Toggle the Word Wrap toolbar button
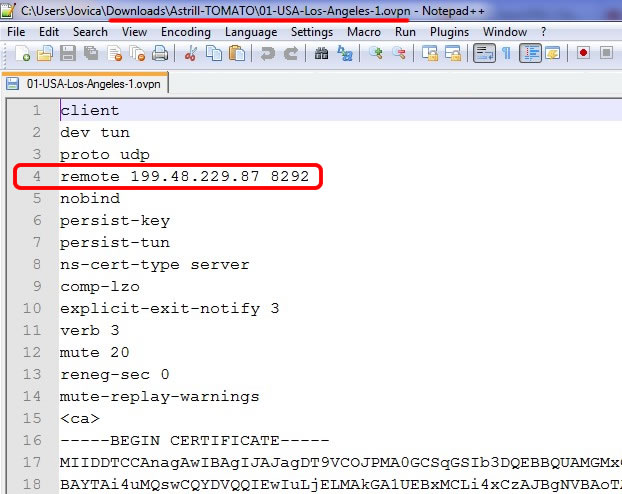Viewport: 622px width, 494px height. [484, 53]
